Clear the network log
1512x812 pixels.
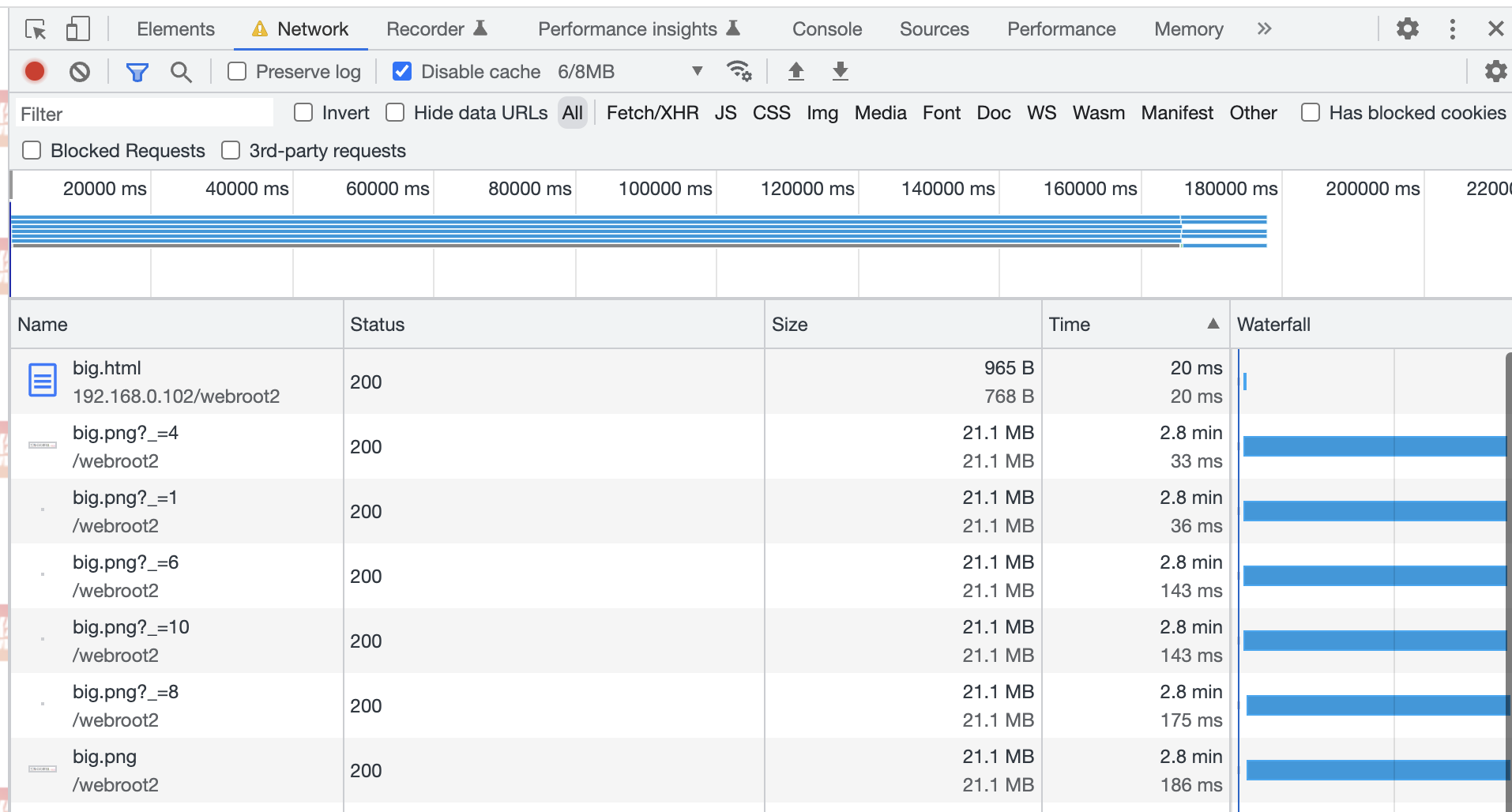pos(79,72)
